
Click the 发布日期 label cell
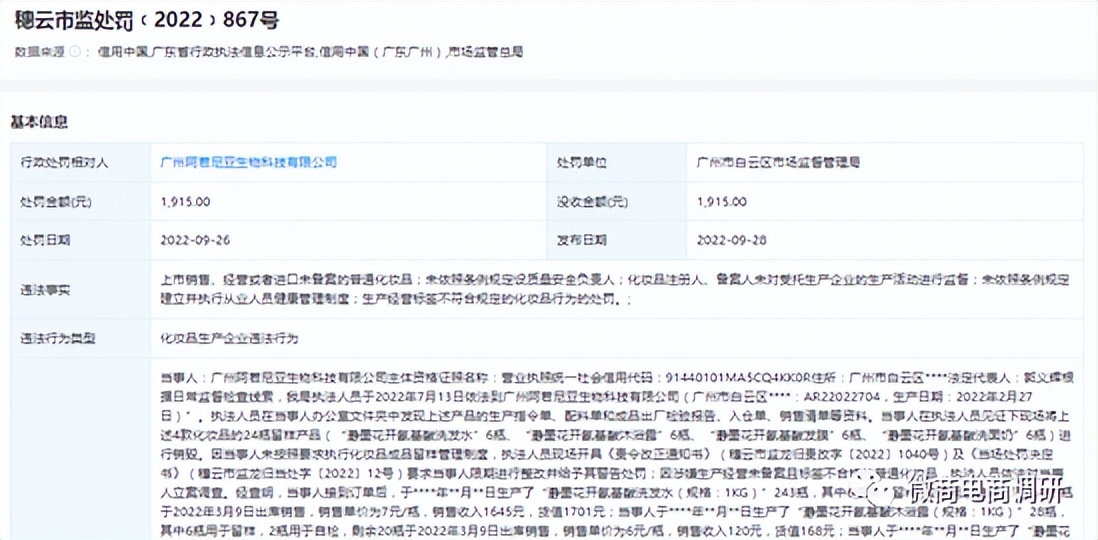(x=617, y=240)
